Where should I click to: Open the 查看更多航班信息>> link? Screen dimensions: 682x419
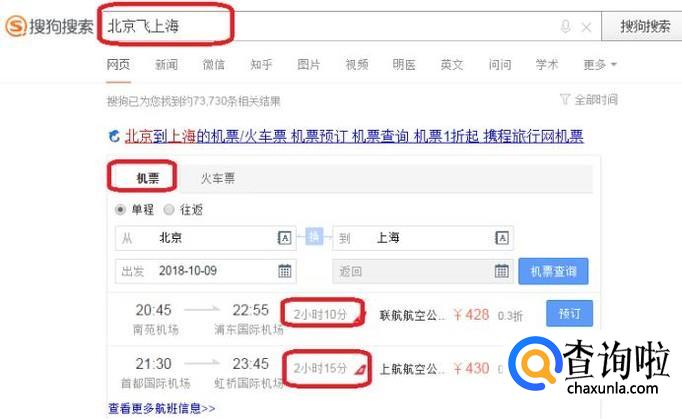tap(161, 408)
